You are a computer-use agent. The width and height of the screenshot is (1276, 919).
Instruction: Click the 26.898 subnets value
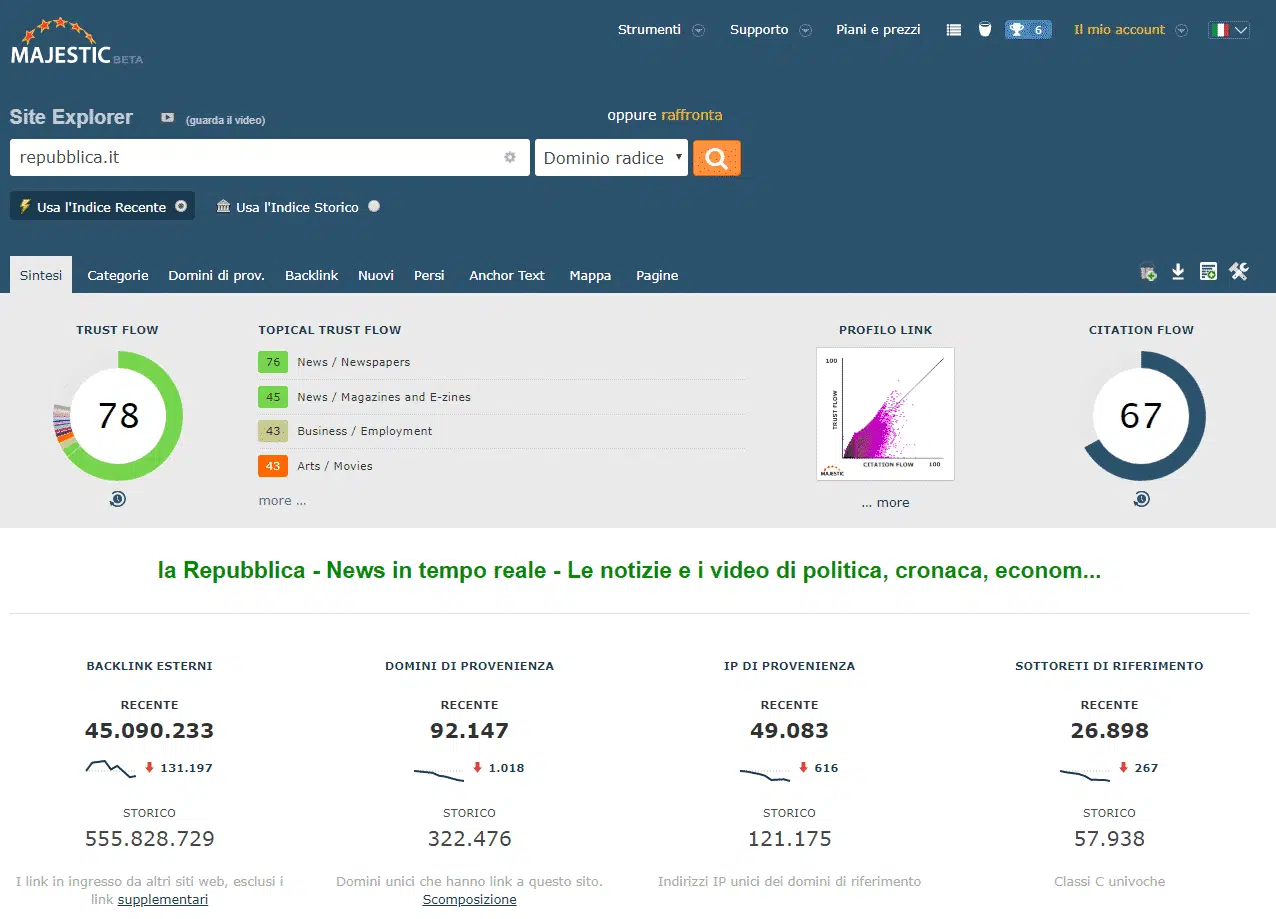[x=1109, y=731]
